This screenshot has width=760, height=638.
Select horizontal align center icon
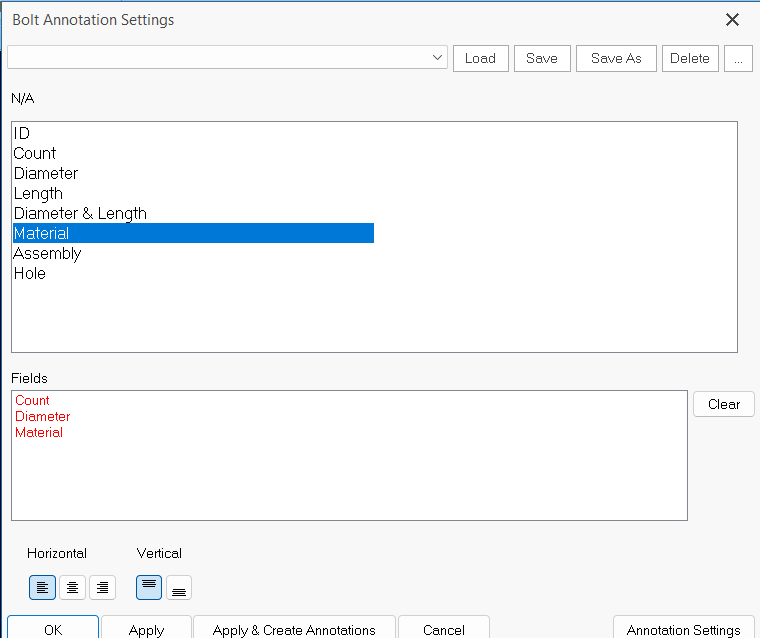pyautogui.click(x=72, y=588)
